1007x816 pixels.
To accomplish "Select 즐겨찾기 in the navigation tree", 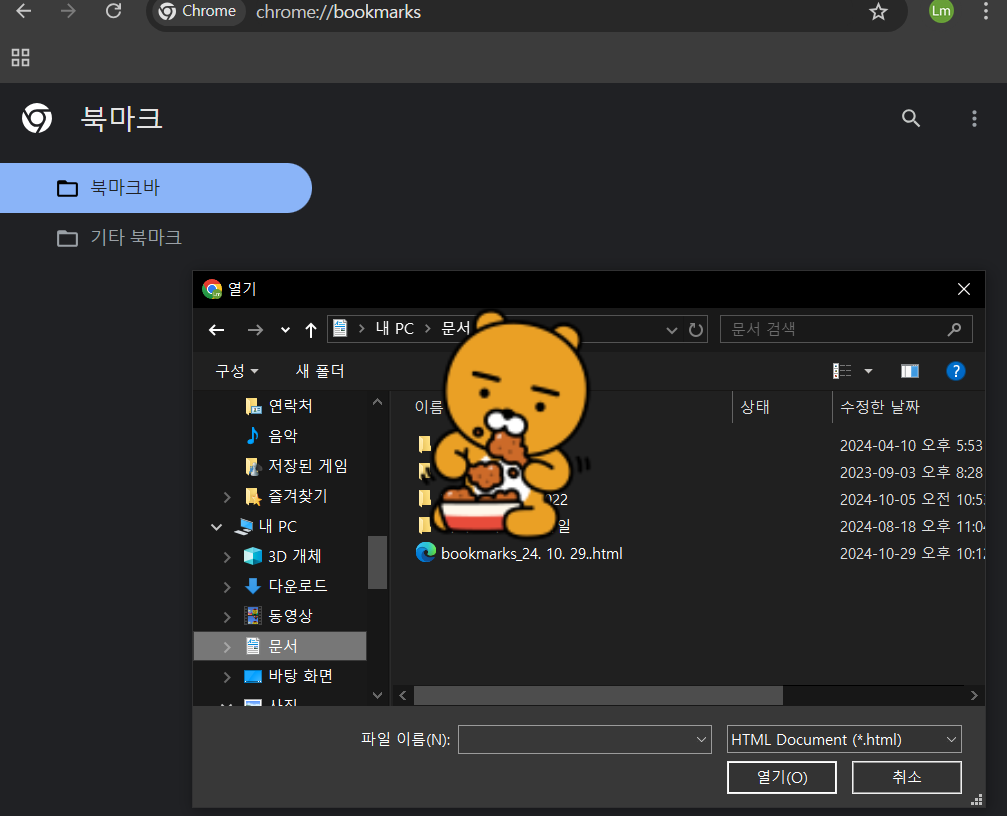I will pyautogui.click(x=297, y=496).
